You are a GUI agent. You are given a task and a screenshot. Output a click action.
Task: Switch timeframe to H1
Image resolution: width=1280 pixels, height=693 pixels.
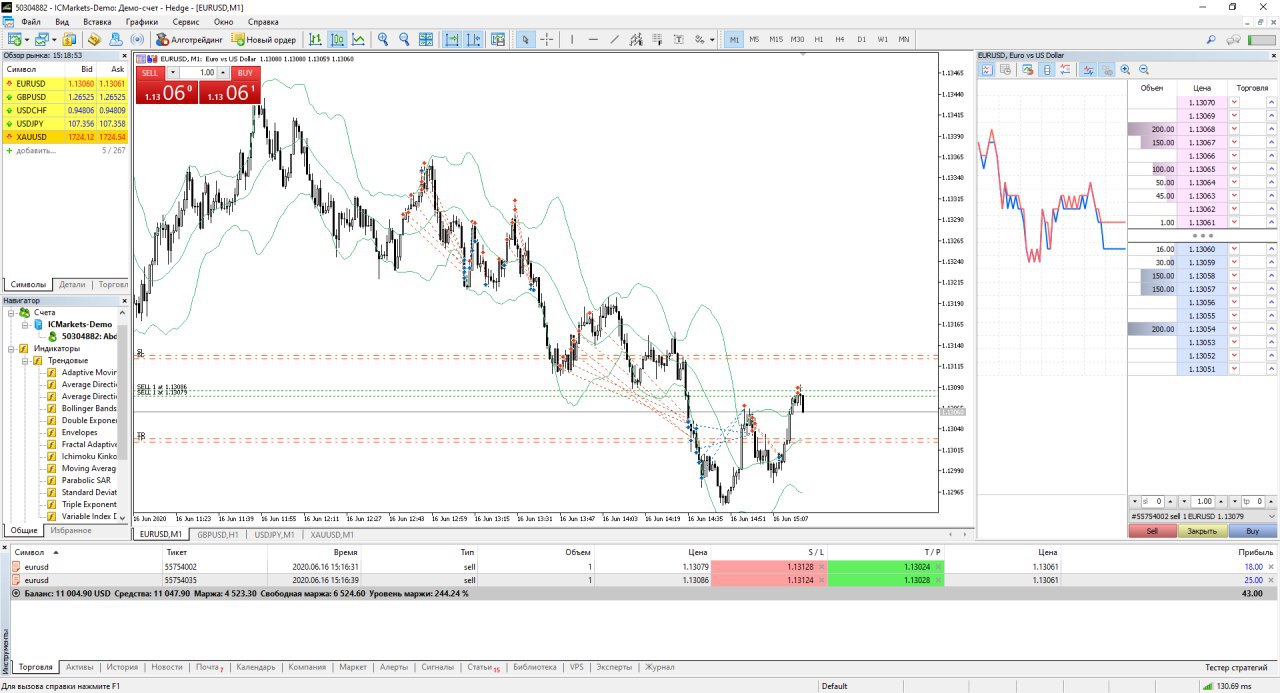pos(819,40)
